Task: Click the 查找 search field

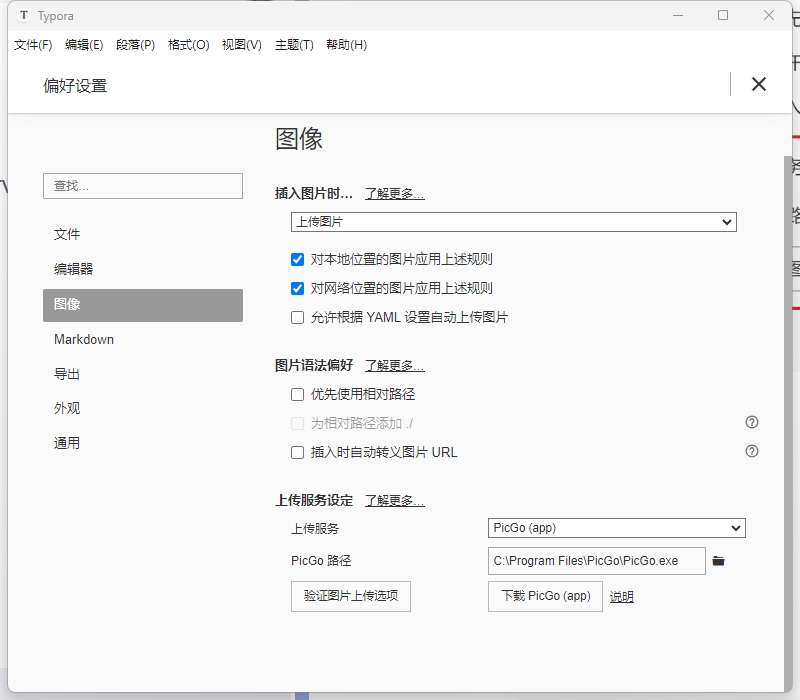Action: (142, 186)
